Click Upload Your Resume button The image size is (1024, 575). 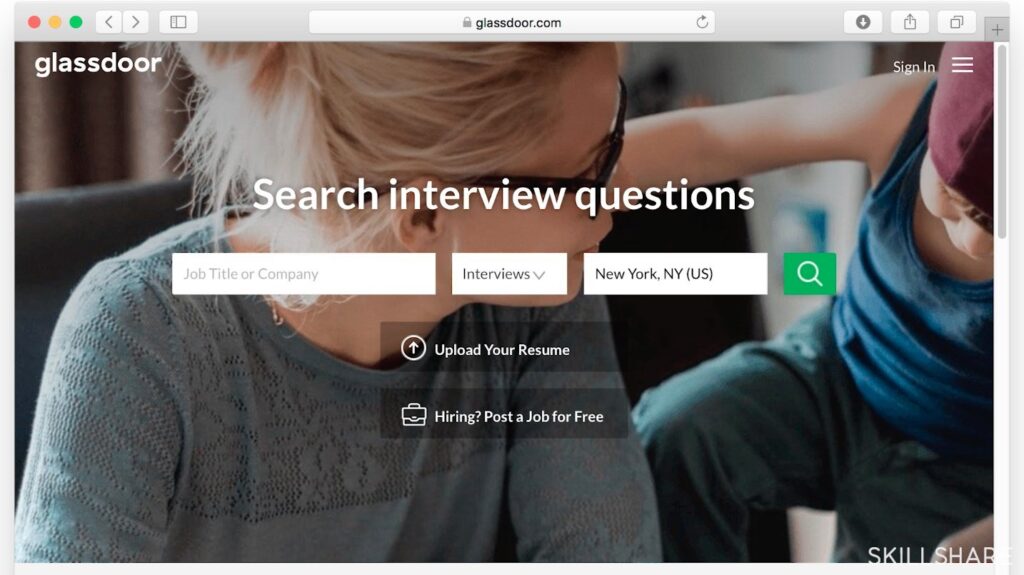500,348
